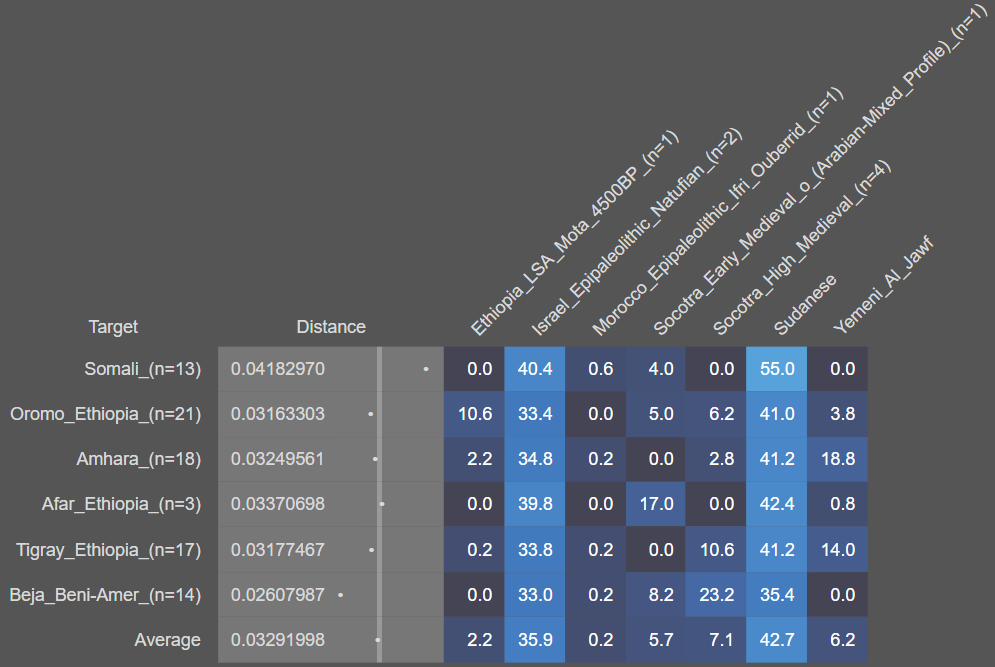995x667 pixels.
Task: Click the Somali_(n=13) target row label
Action: point(142,369)
